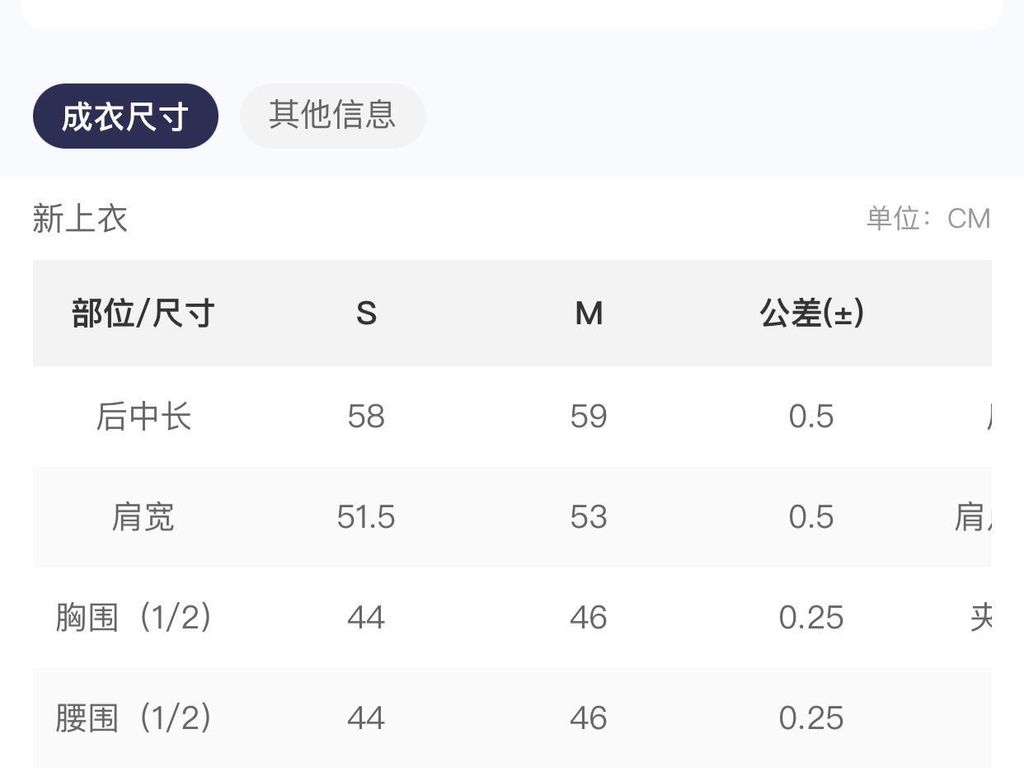Click the 单位: CM unit label
Screen dimensions: 1024x773
coord(928,218)
